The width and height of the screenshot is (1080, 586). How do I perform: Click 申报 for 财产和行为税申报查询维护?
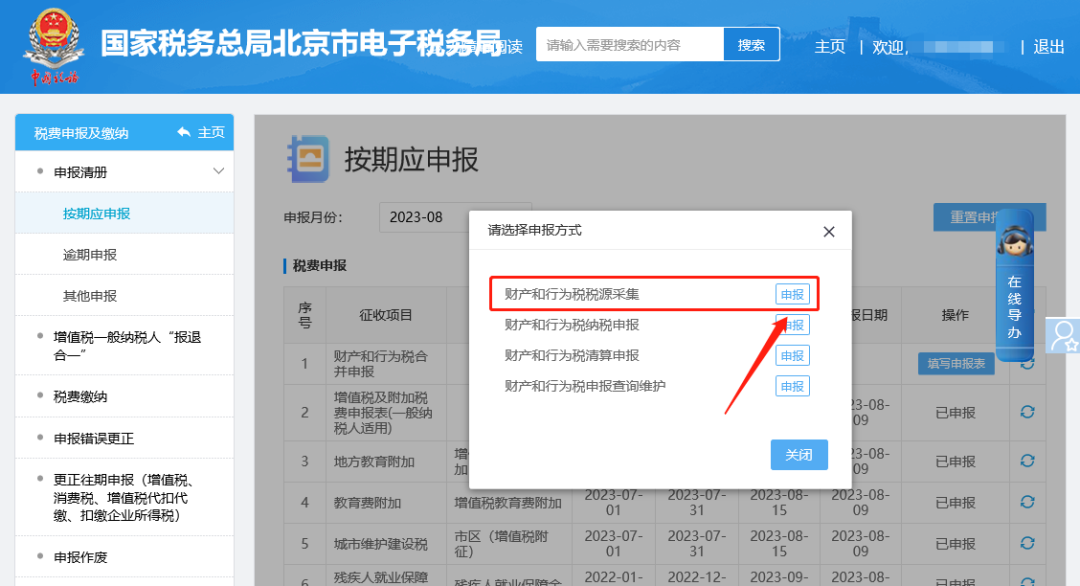792,386
